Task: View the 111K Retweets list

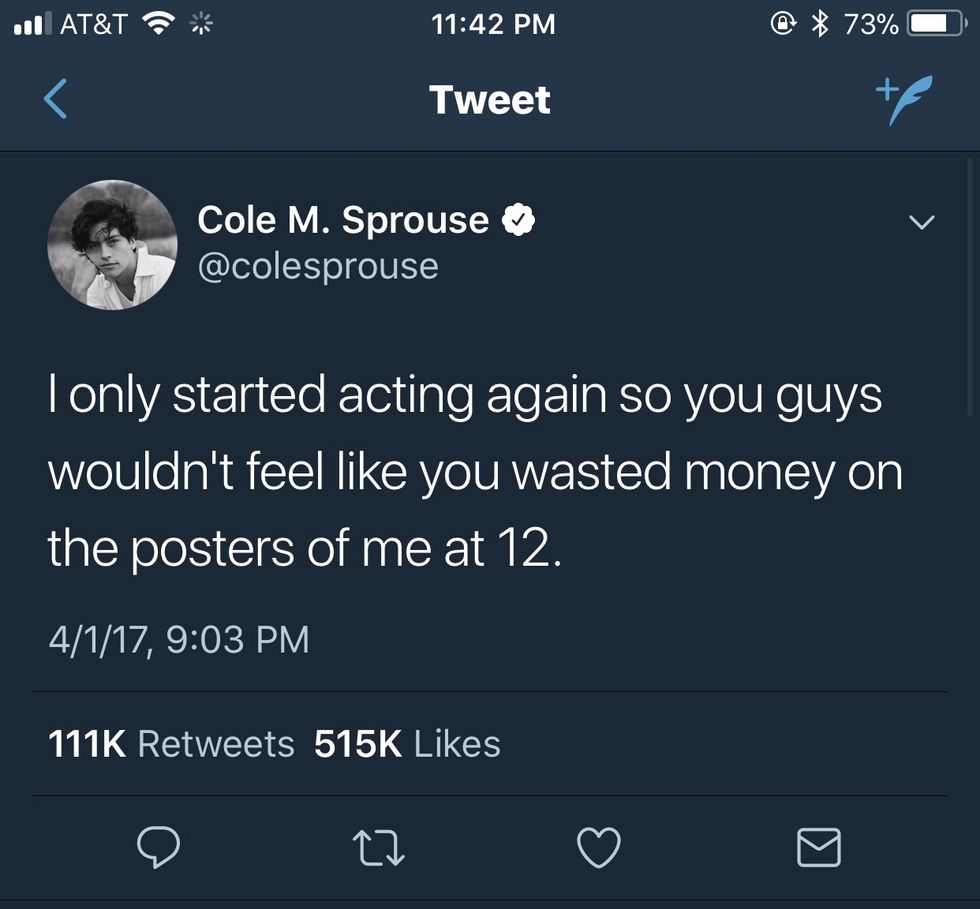Action: 171,744
